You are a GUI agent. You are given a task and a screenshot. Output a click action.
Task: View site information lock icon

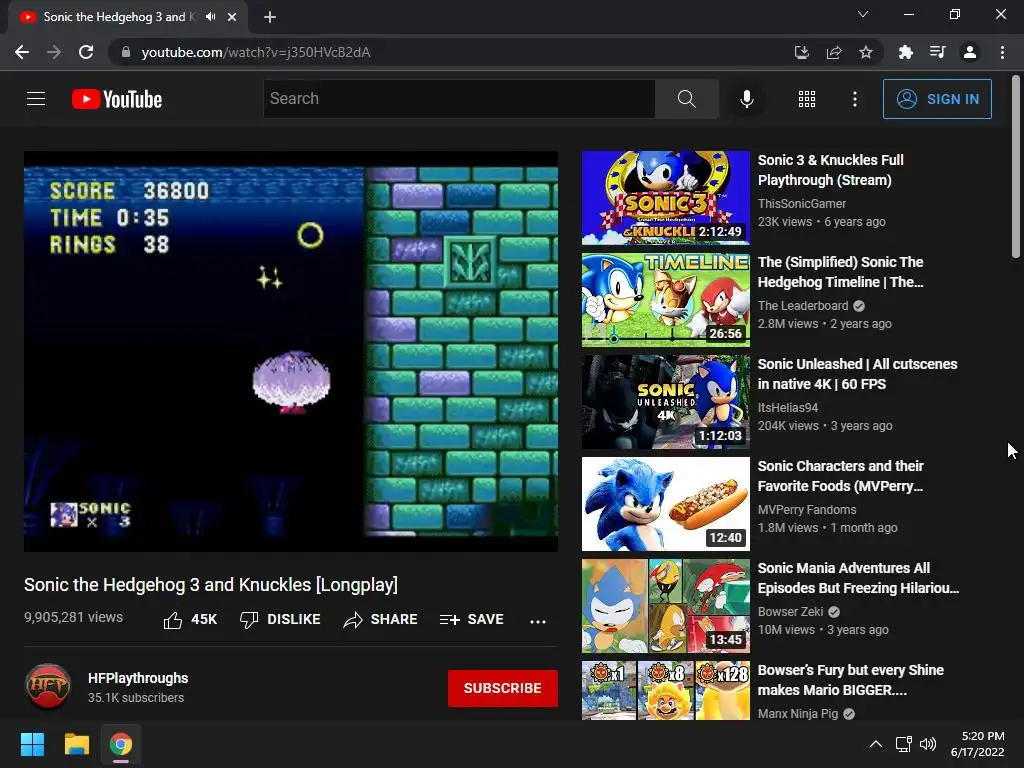[126, 52]
